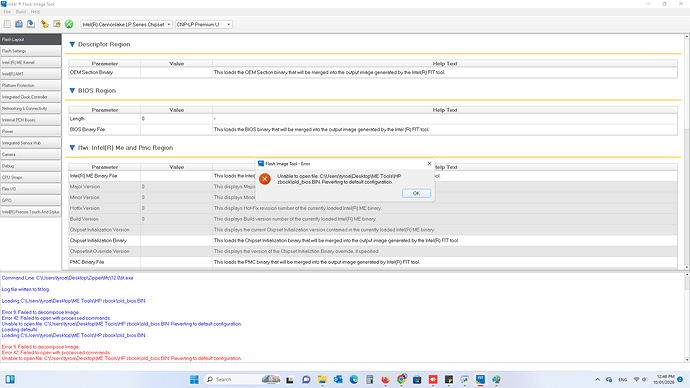Open Microsoft Store from the taskbar
690x388 pixels.
pyautogui.click(x=417, y=379)
